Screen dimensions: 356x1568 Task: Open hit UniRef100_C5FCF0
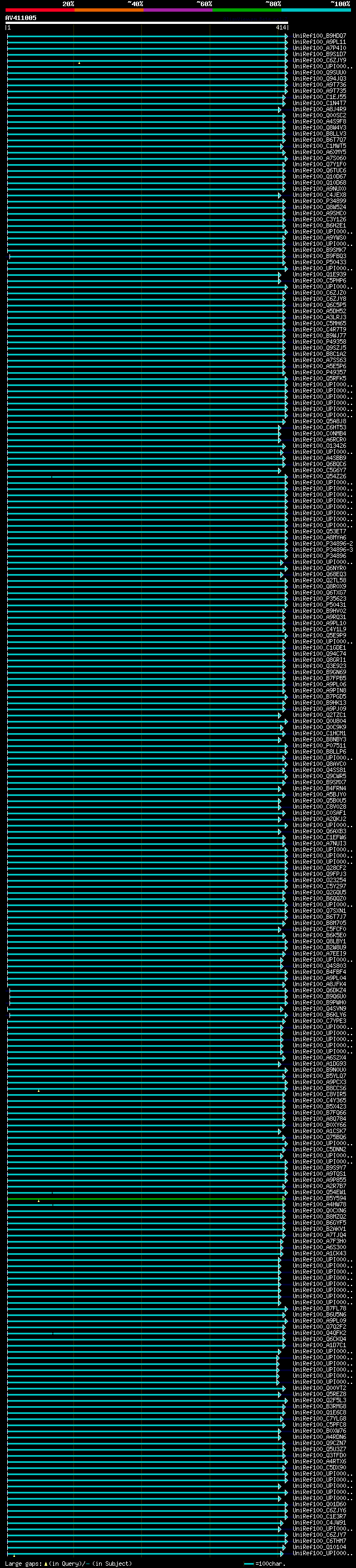click(x=319, y=929)
